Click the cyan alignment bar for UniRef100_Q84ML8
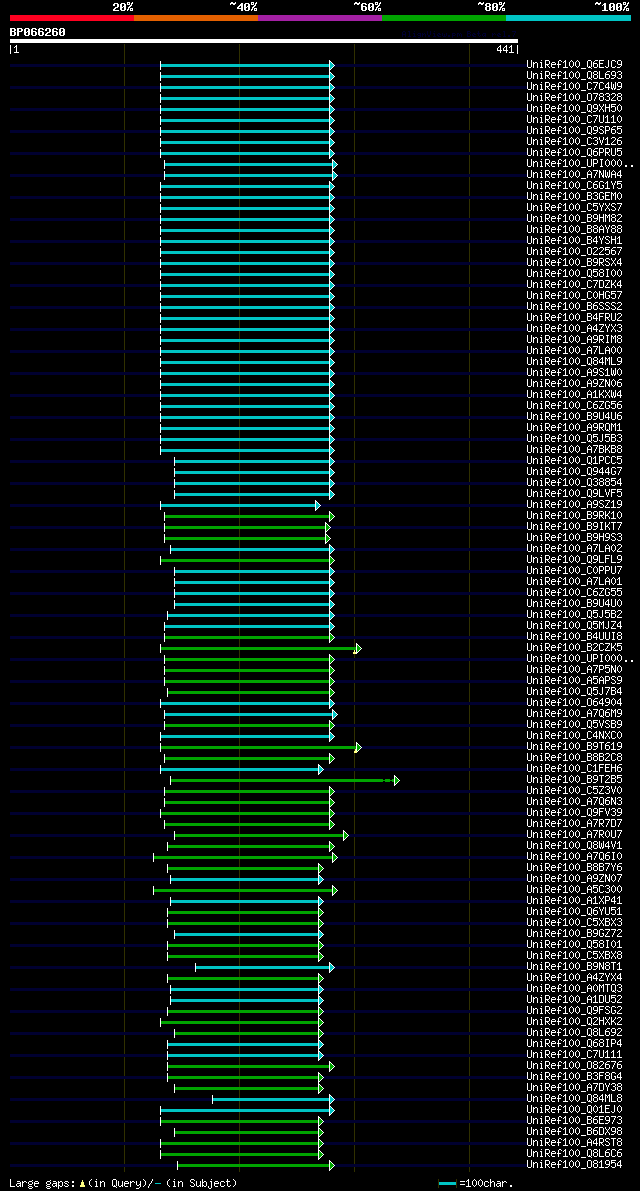The height and width of the screenshot is (1191, 640). 273,1100
